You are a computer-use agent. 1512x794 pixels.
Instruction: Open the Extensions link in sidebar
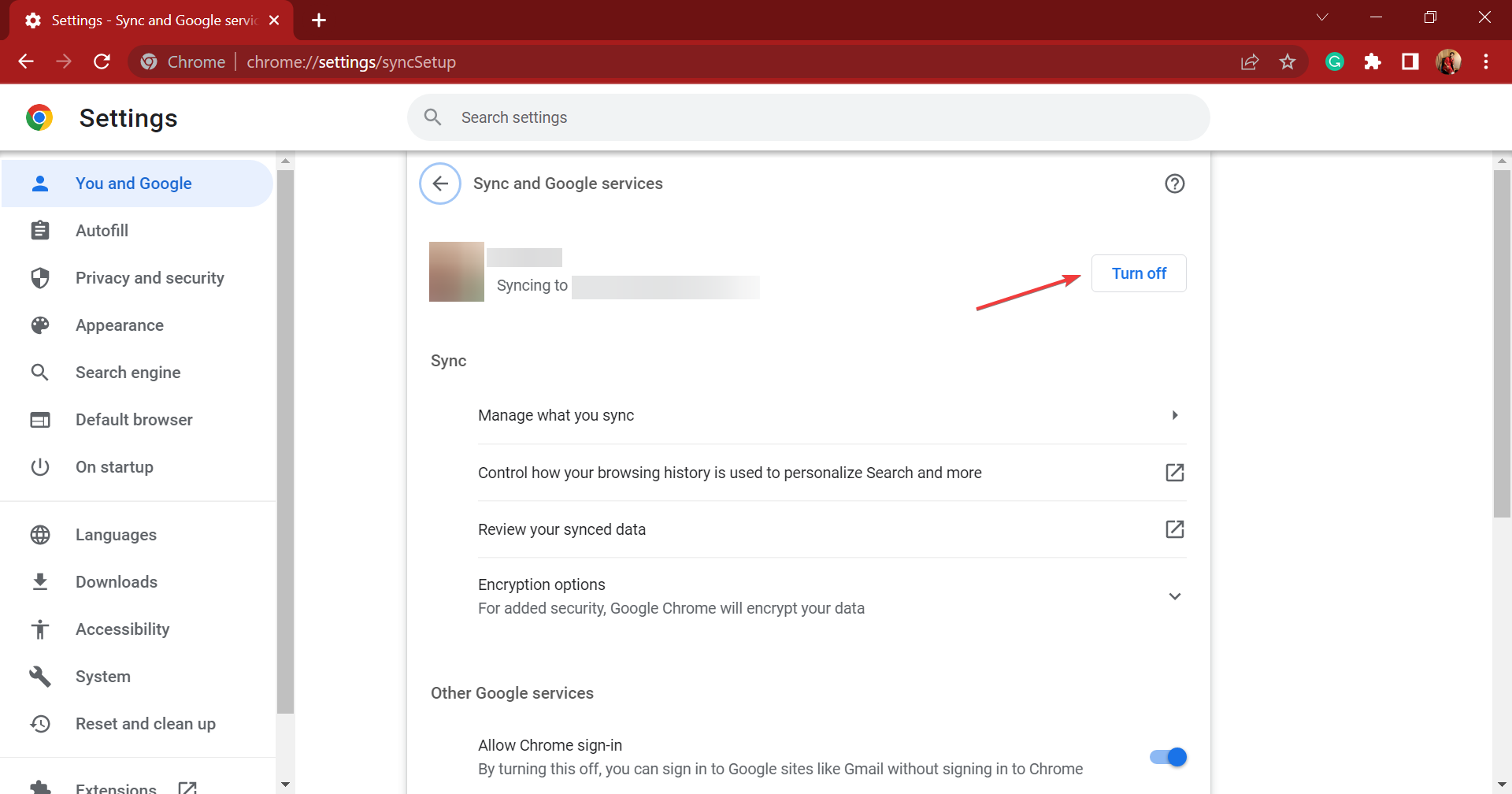point(138,788)
